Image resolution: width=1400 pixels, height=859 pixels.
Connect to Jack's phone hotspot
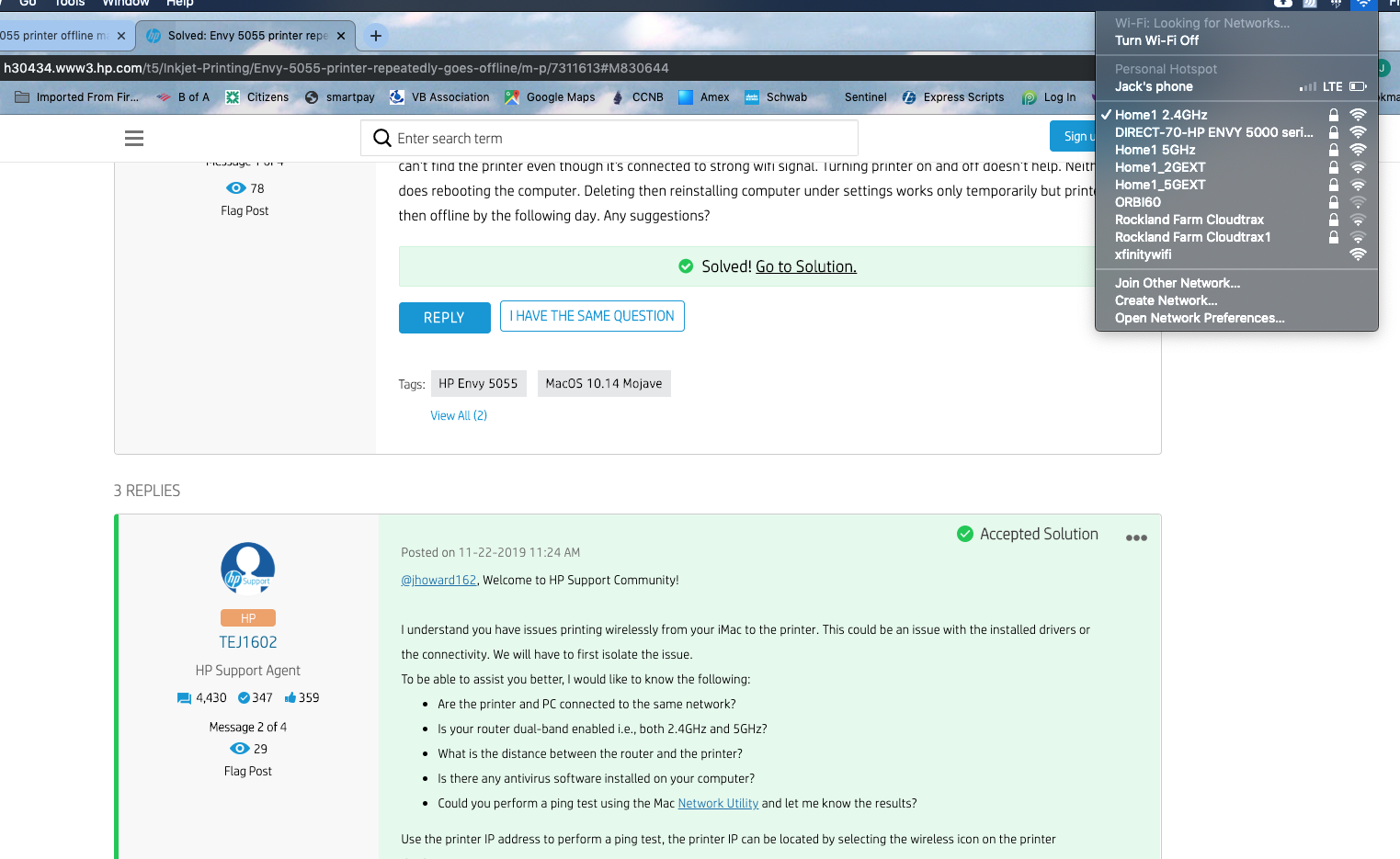click(x=1236, y=86)
